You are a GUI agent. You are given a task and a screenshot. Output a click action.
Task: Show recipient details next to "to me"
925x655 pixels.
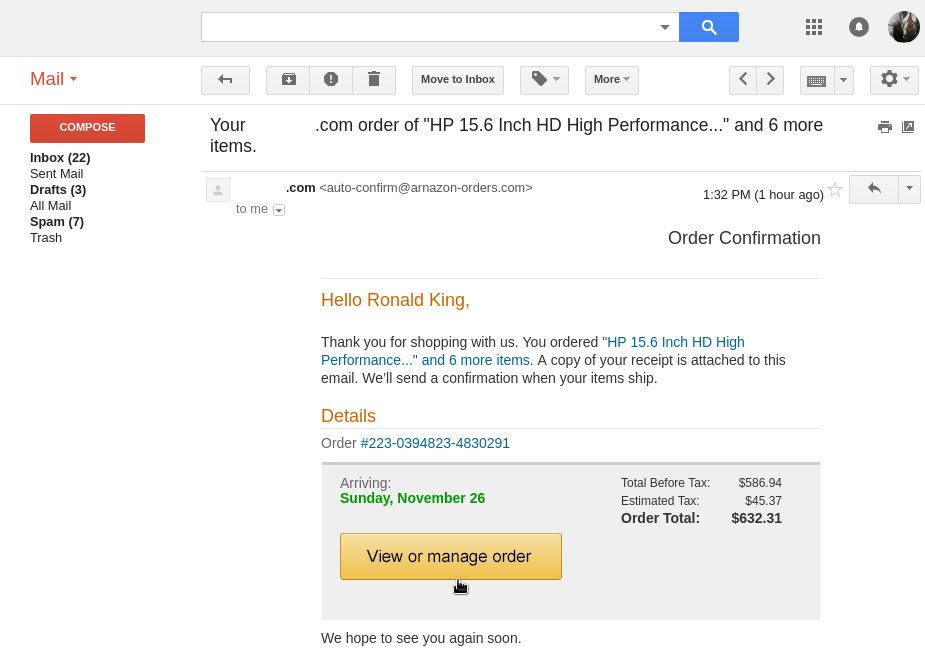coord(279,210)
